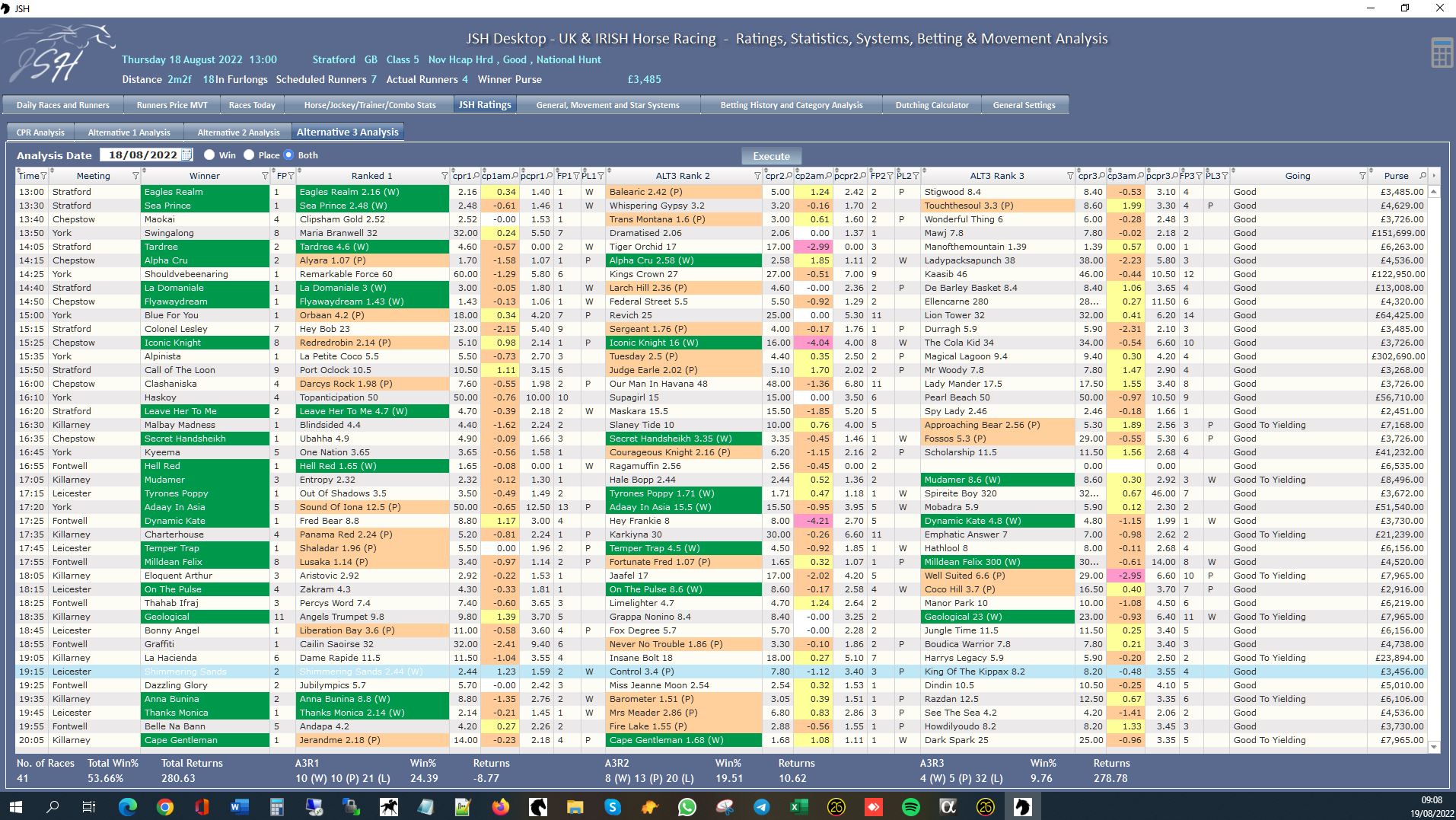Open the FP column filter
This screenshot has height=820, width=1456.
(290, 176)
